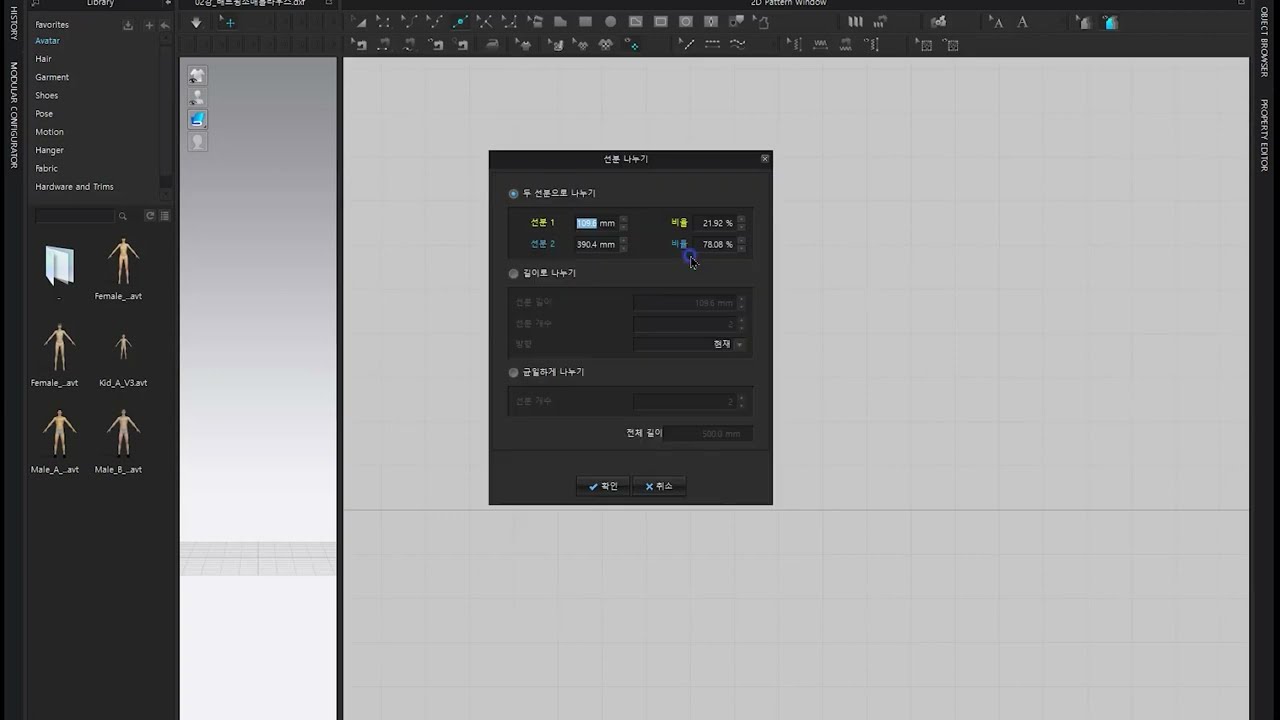Click the 선분 1 length input field
The width and height of the screenshot is (1280, 720).
pyautogui.click(x=596, y=223)
